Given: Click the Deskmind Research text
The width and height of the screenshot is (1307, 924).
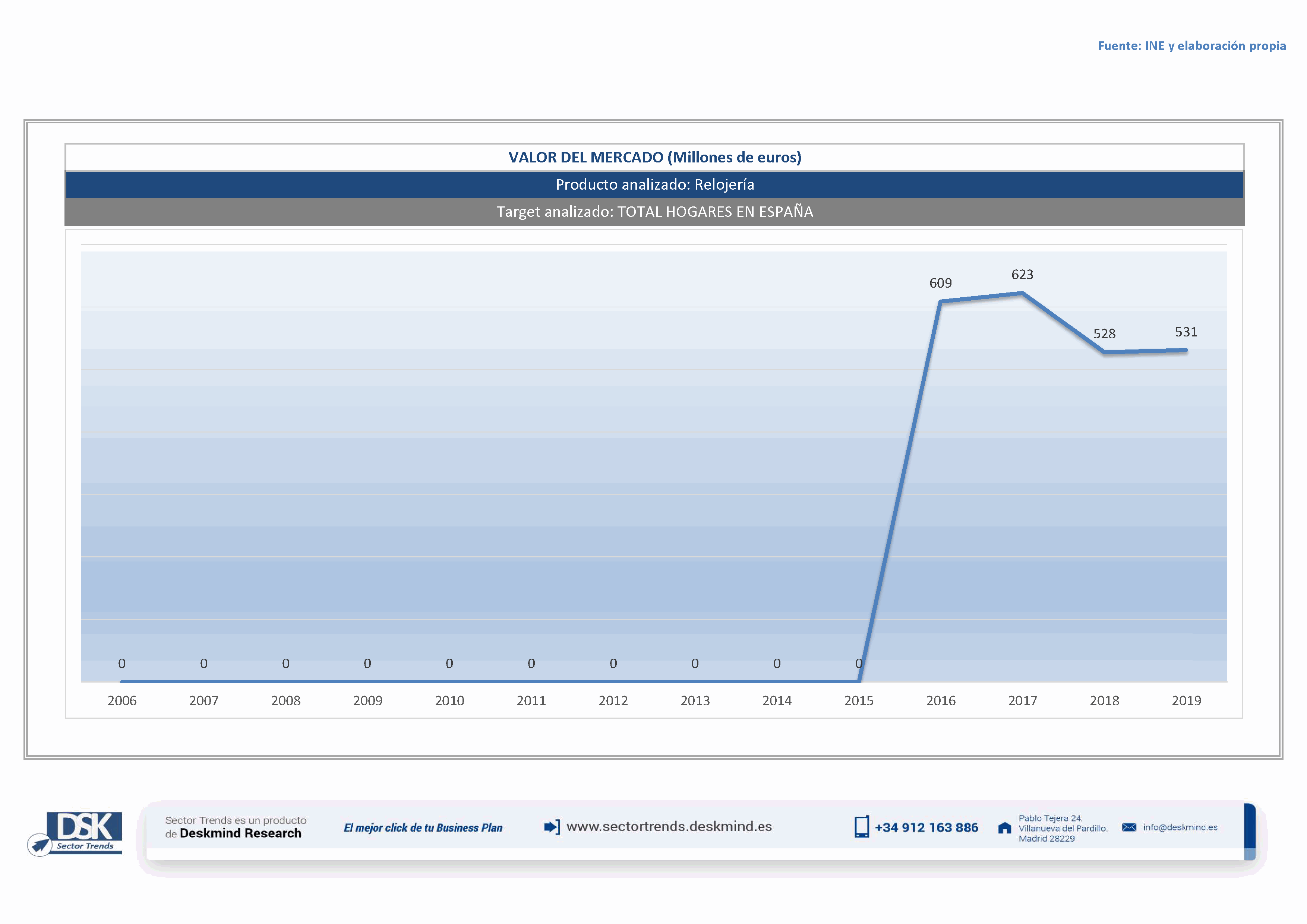Looking at the screenshot, I should (x=240, y=833).
